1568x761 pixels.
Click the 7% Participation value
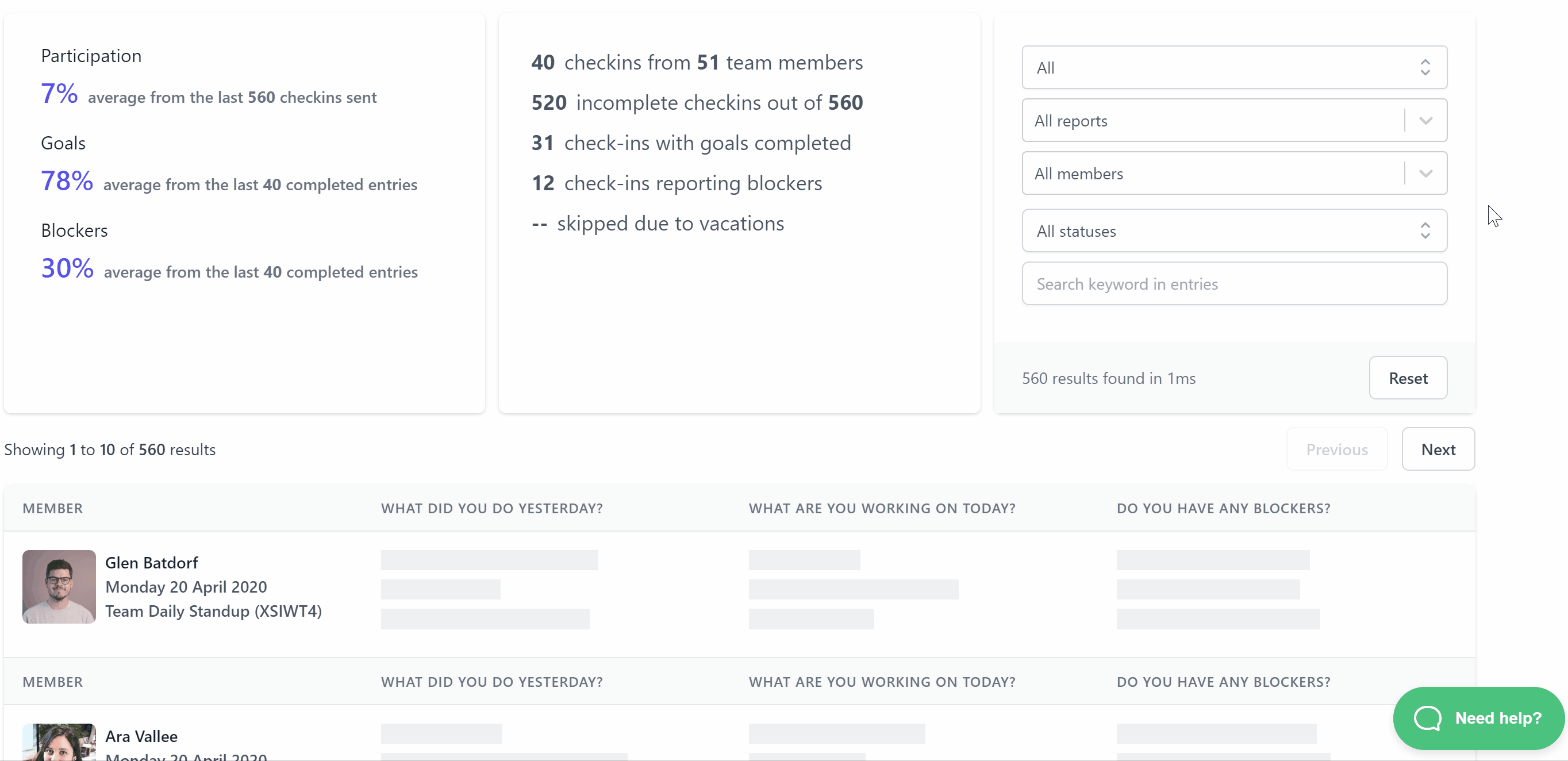point(59,94)
